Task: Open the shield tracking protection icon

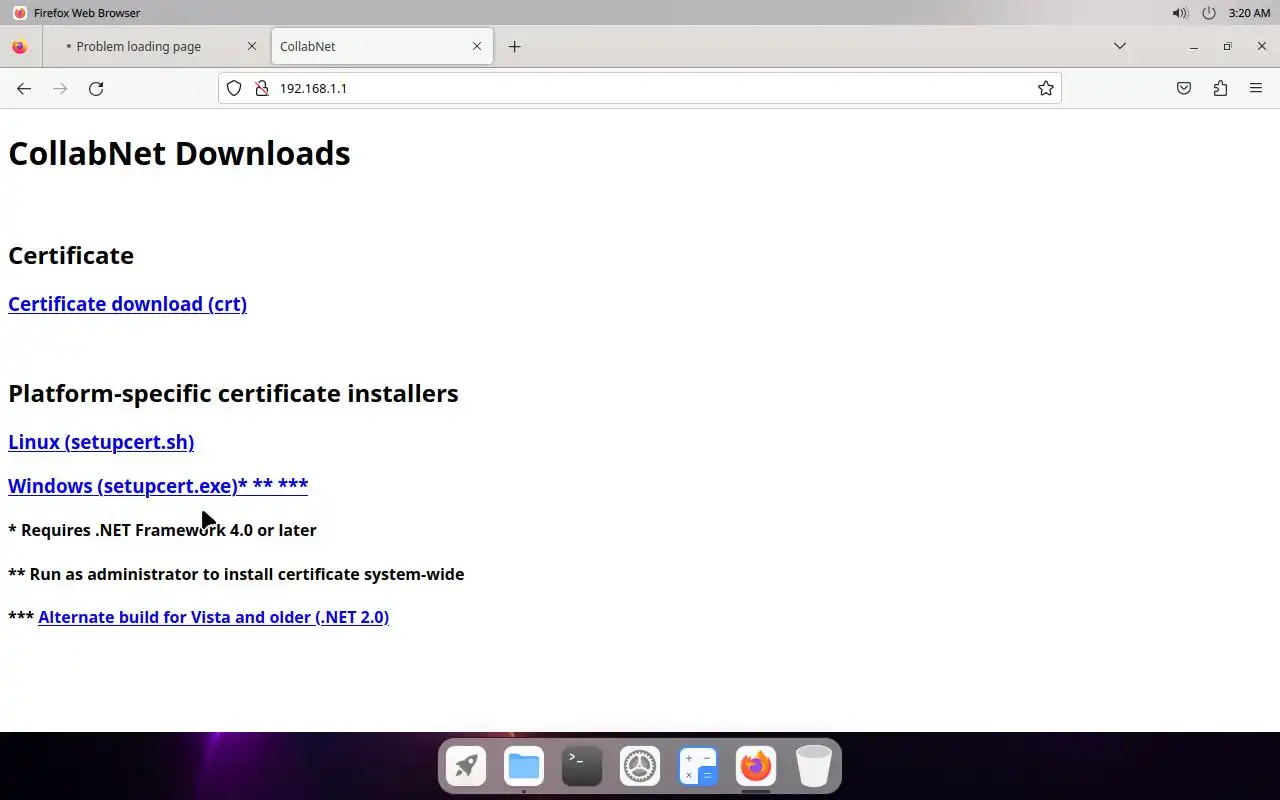Action: point(234,88)
